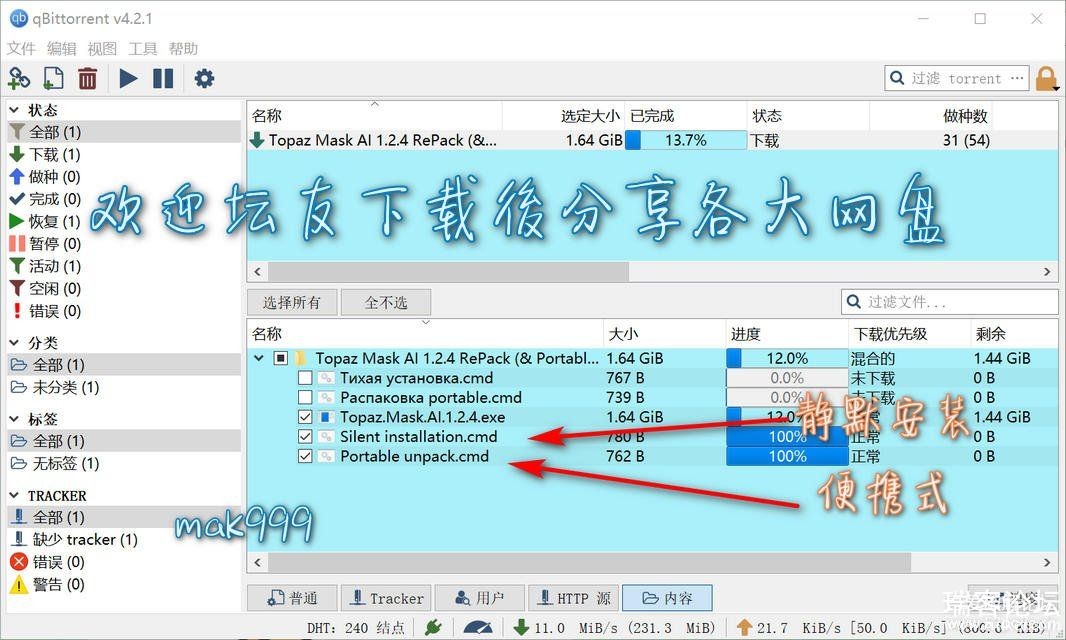Select 全部 (1) under 状态
This screenshot has width=1066, height=640.
(x=124, y=132)
